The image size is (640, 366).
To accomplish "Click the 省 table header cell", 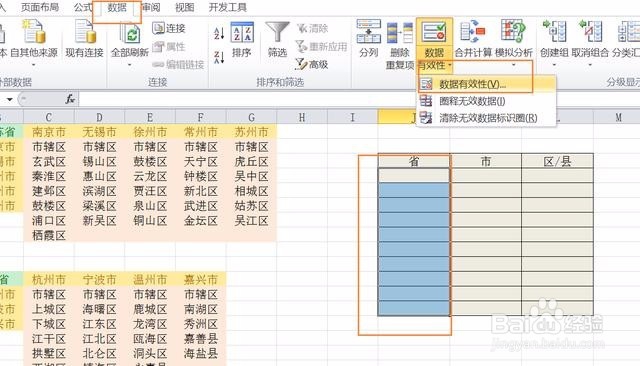I will pyautogui.click(x=414, y=162).
